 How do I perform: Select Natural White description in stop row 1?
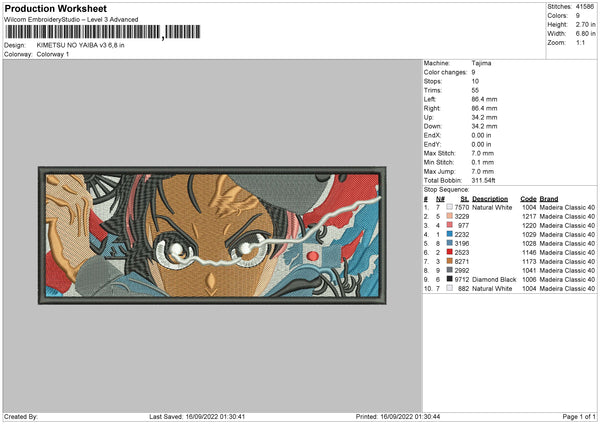pyautogui.click(x=492, y=207)
